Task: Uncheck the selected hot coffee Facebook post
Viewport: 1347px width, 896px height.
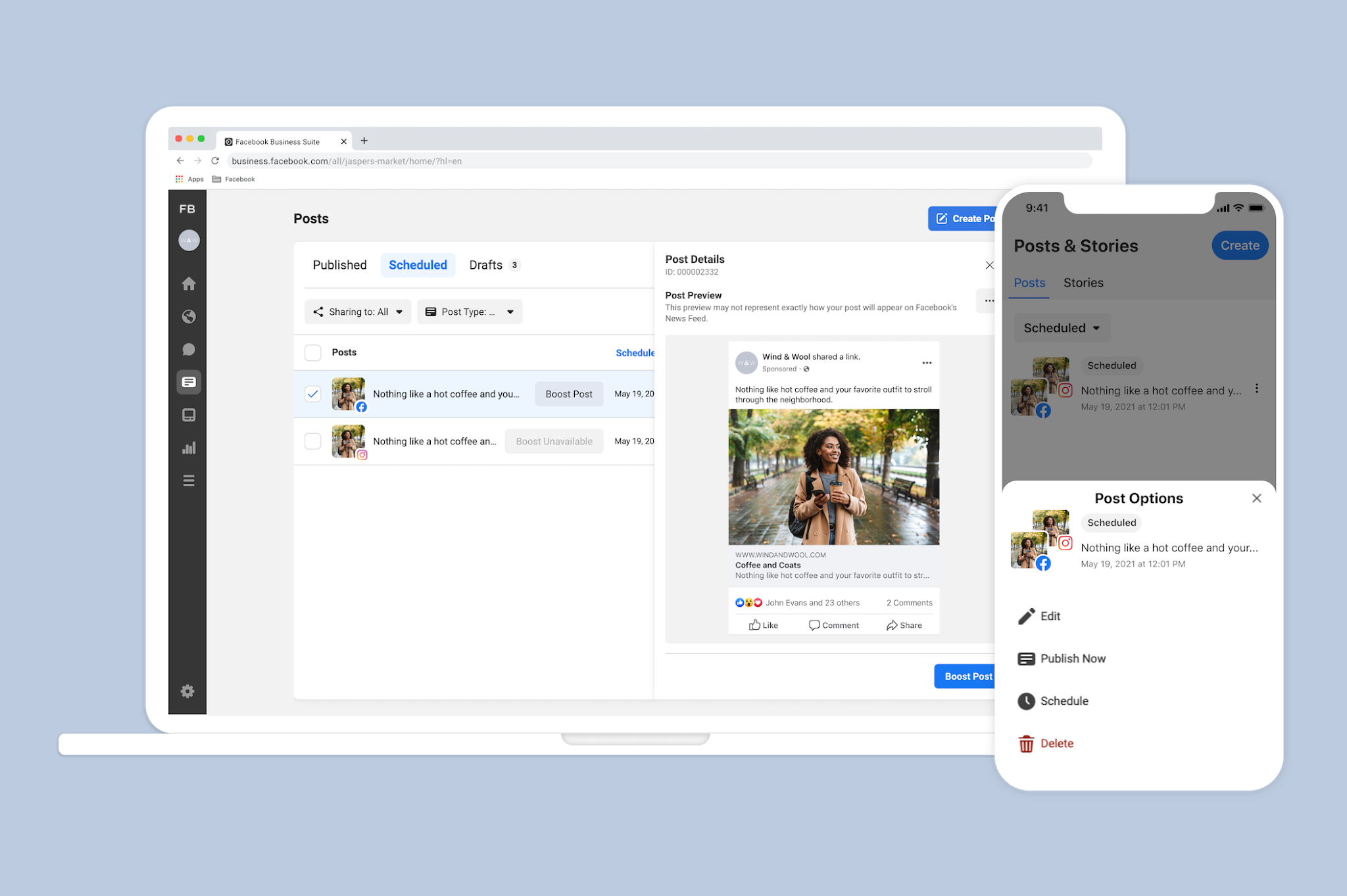Action: pyautogui.click(x=312, y=394)
